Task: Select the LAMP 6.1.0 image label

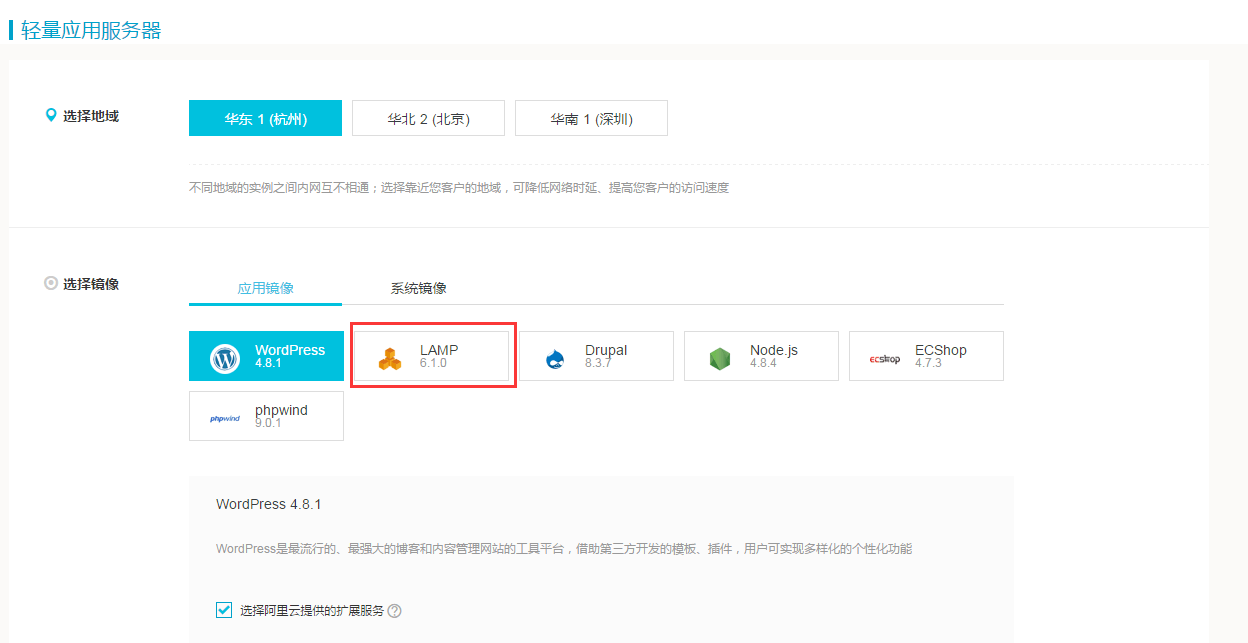Action: coord(439,356)
